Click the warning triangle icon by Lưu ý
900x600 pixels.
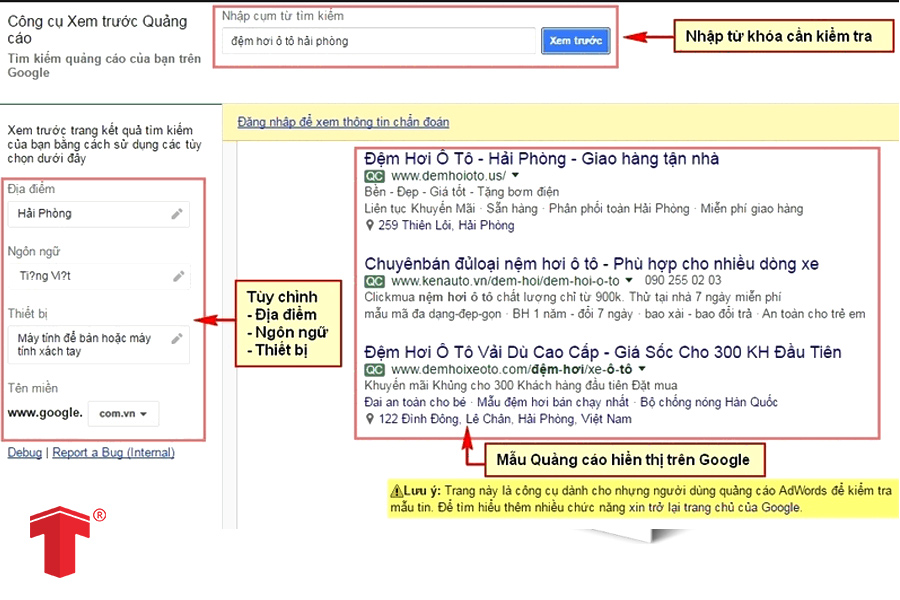click(x=397, y=491)
